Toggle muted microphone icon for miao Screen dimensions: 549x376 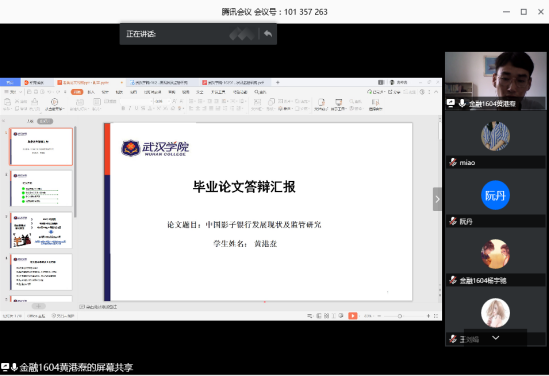pyautogui.click(x=453, y=162)
